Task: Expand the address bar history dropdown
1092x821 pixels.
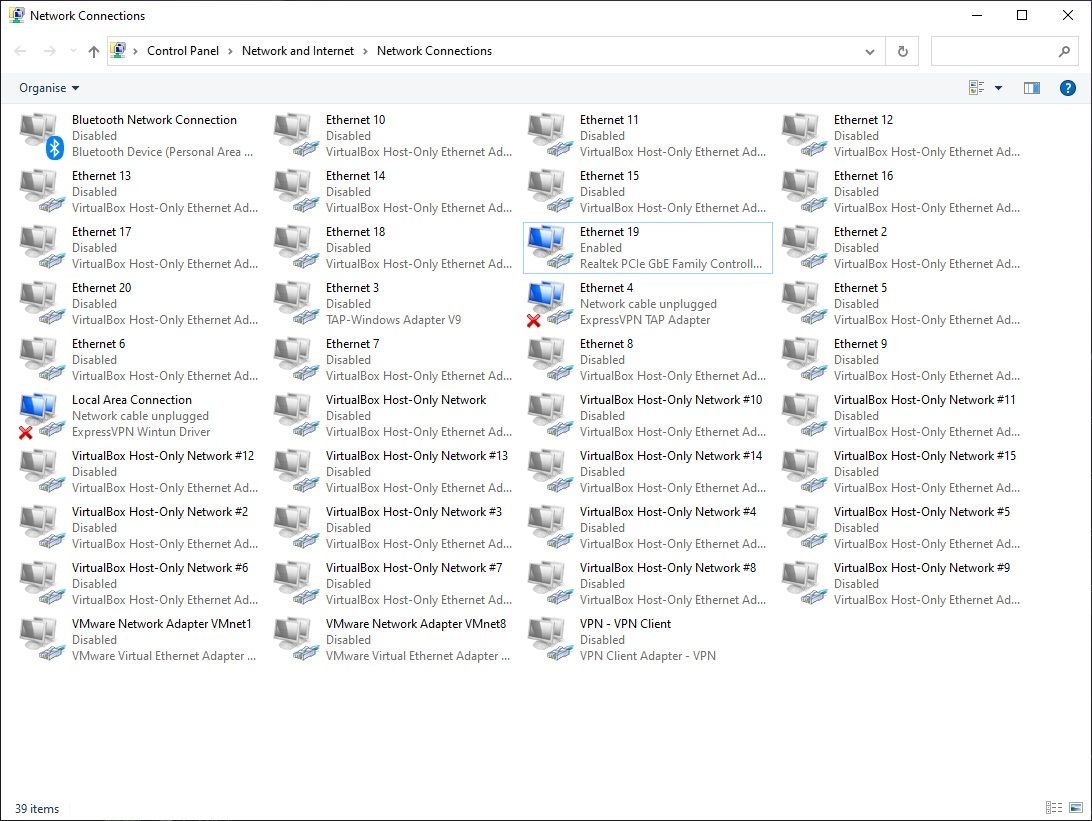Action: 869,51
